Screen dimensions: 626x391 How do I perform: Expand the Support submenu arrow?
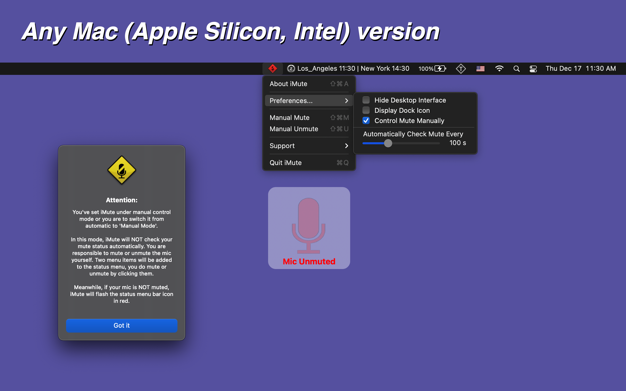[346, 146]
